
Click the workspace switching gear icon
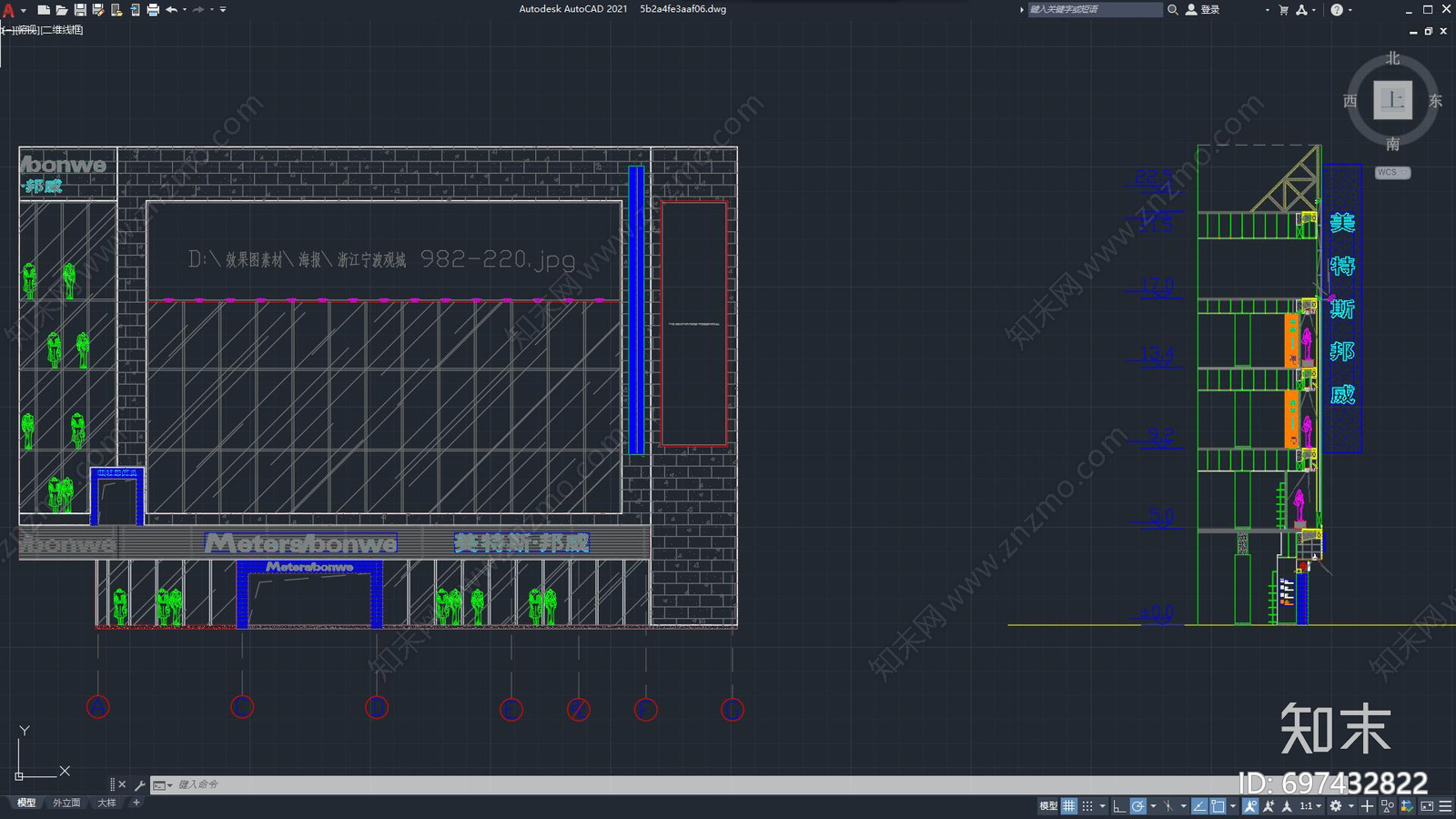pos(1335,805)
